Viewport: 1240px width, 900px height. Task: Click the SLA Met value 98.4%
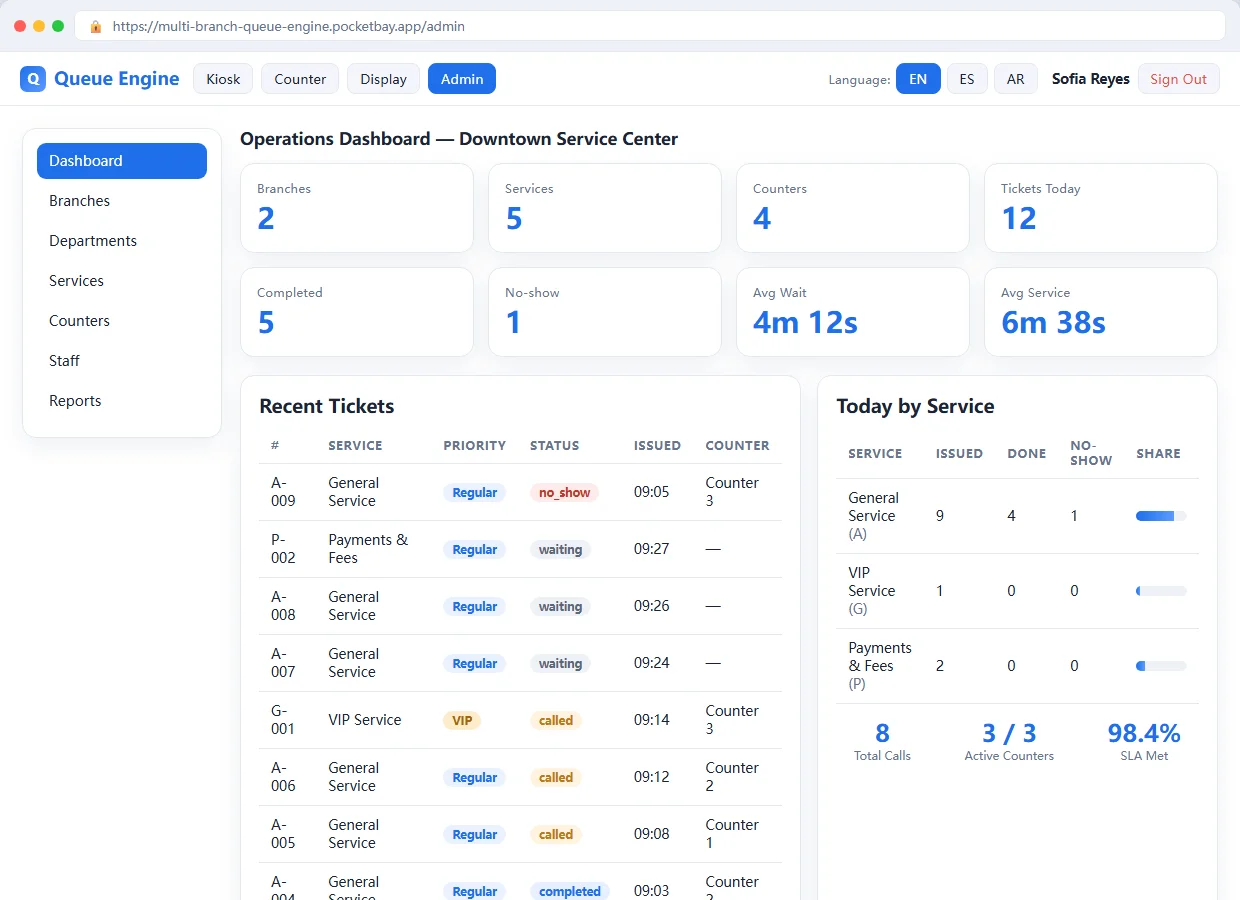point(1144,733)
